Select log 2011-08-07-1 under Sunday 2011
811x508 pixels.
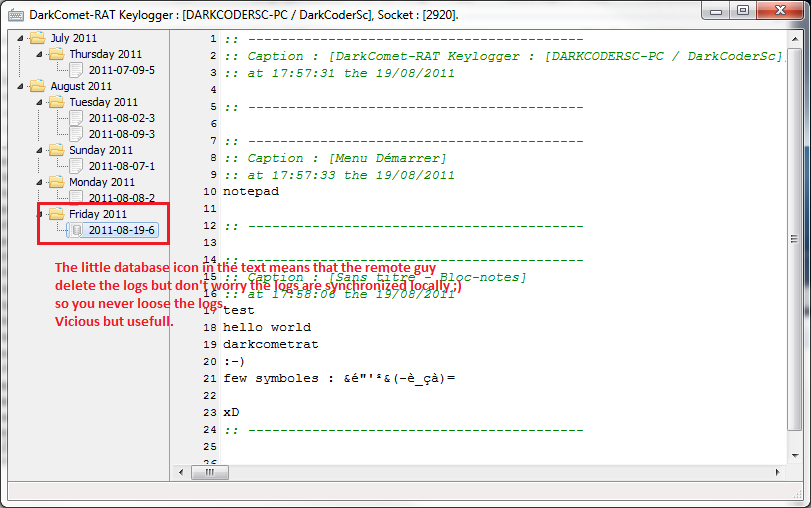(121, 166)
